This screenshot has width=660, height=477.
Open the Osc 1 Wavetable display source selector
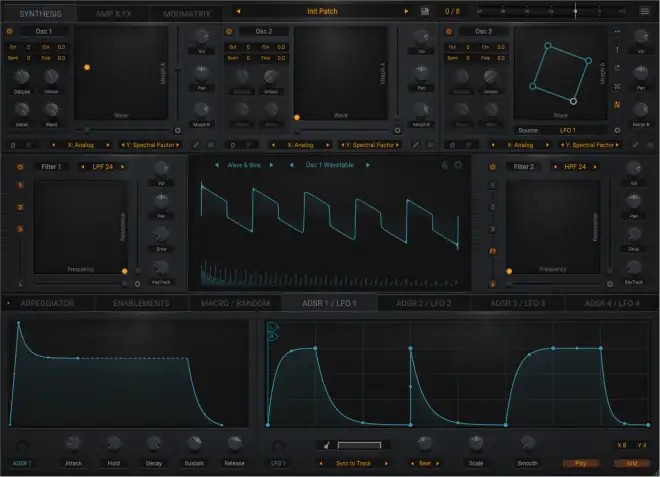point(330,165)
